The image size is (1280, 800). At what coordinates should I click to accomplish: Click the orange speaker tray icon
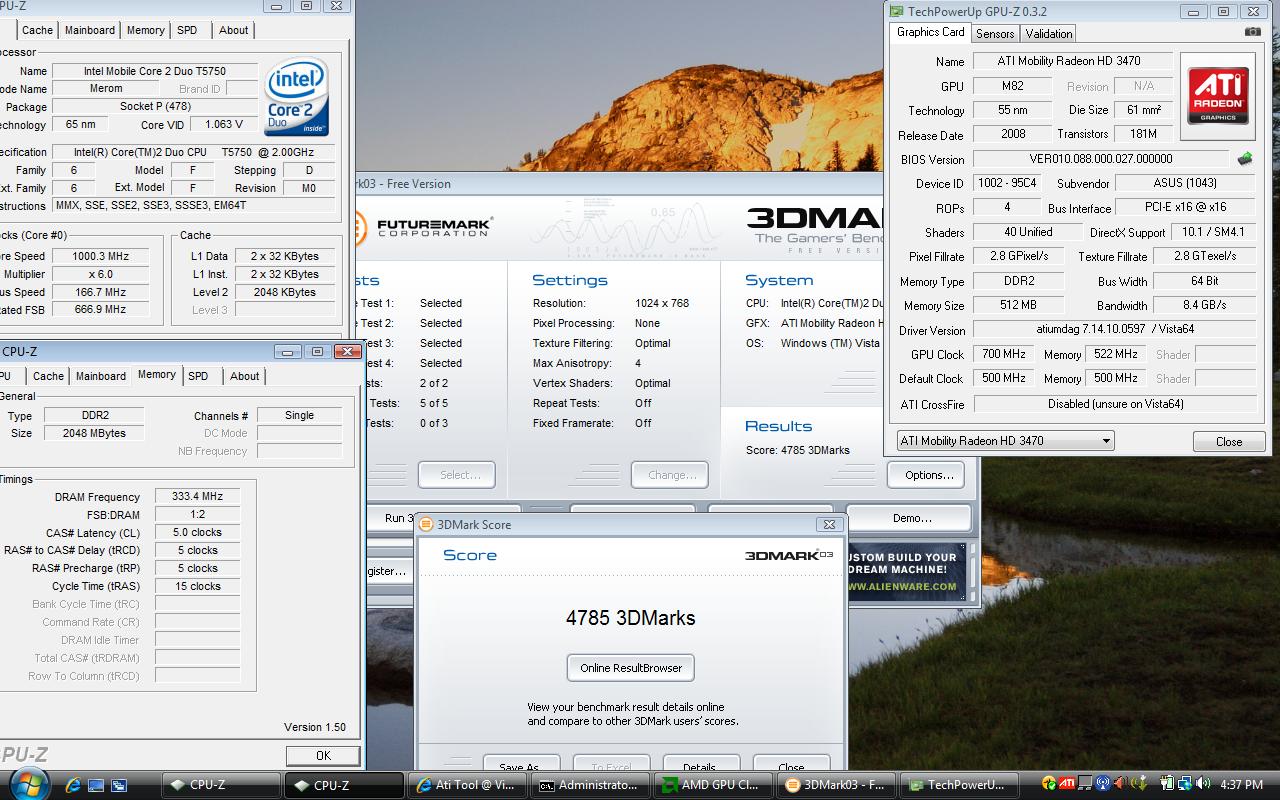pos(1119,784)
